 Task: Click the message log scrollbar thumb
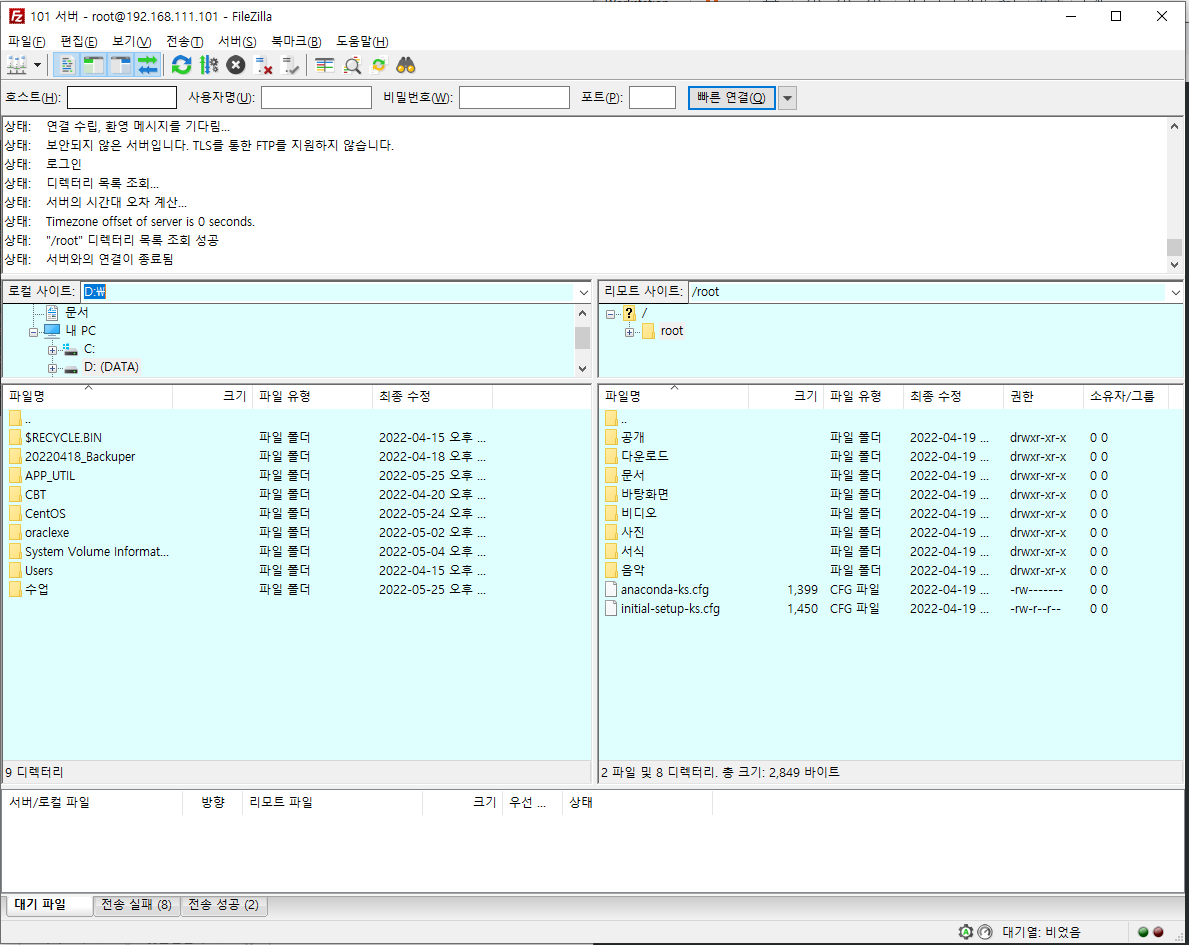coord(1174,247)
